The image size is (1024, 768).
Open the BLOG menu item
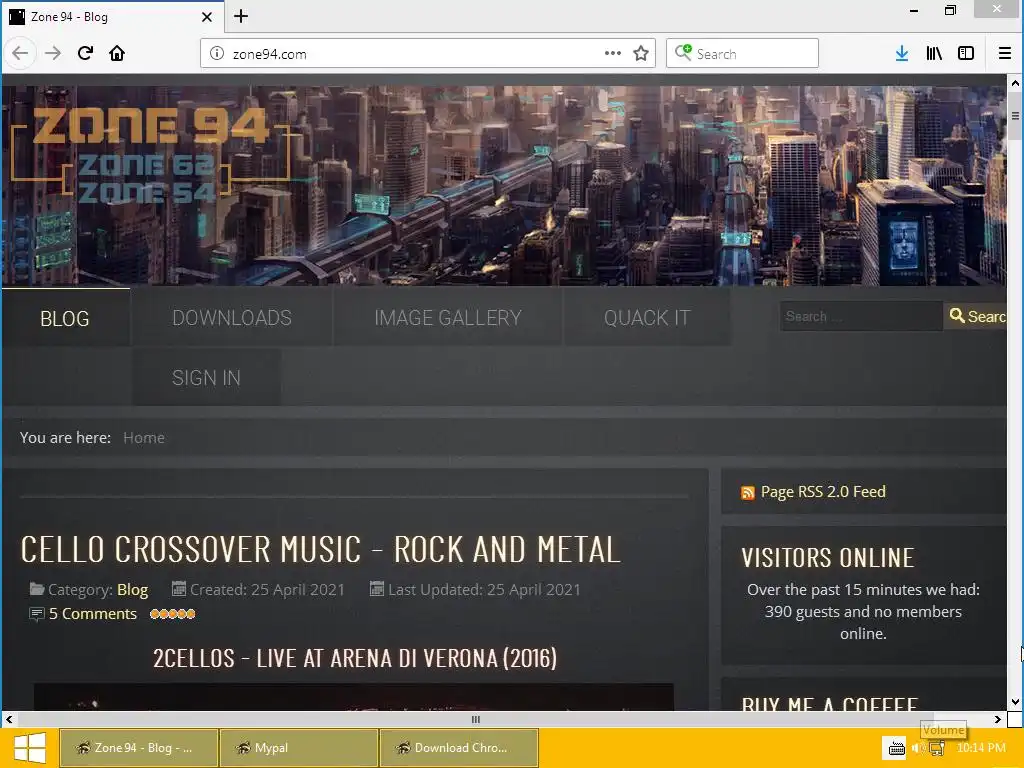(65, 318)
